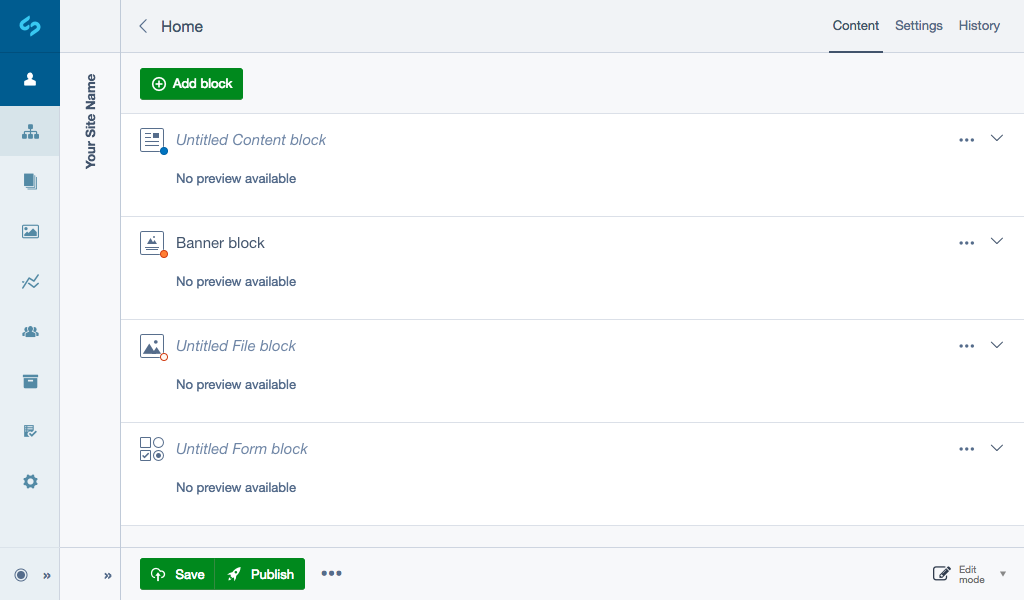
Task: Open the archive/modules box icon
Action: [x=30, y=381]
